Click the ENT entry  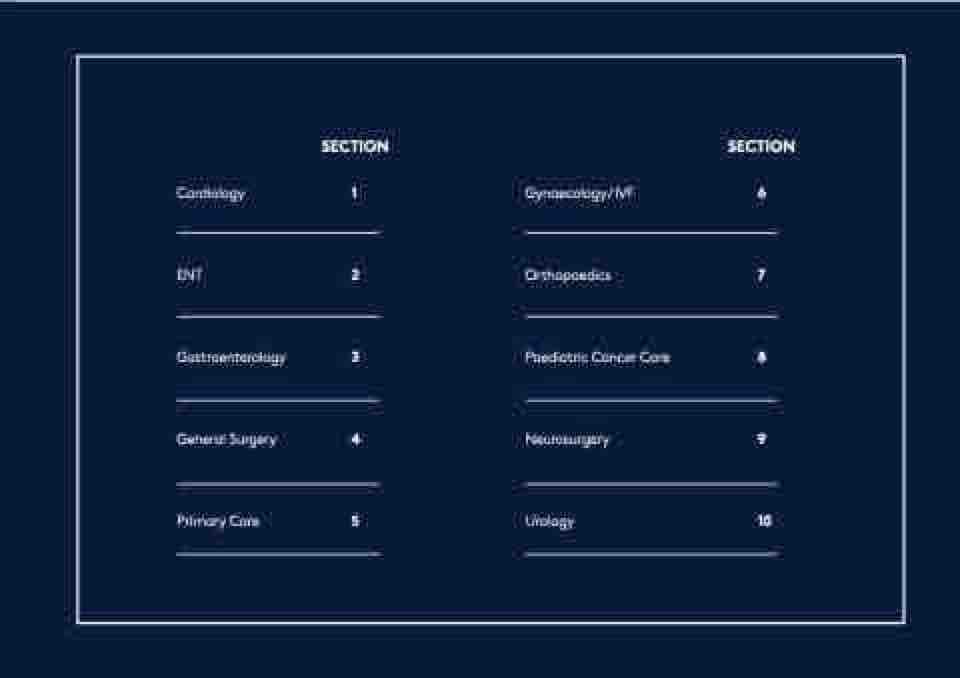[189, 275]
